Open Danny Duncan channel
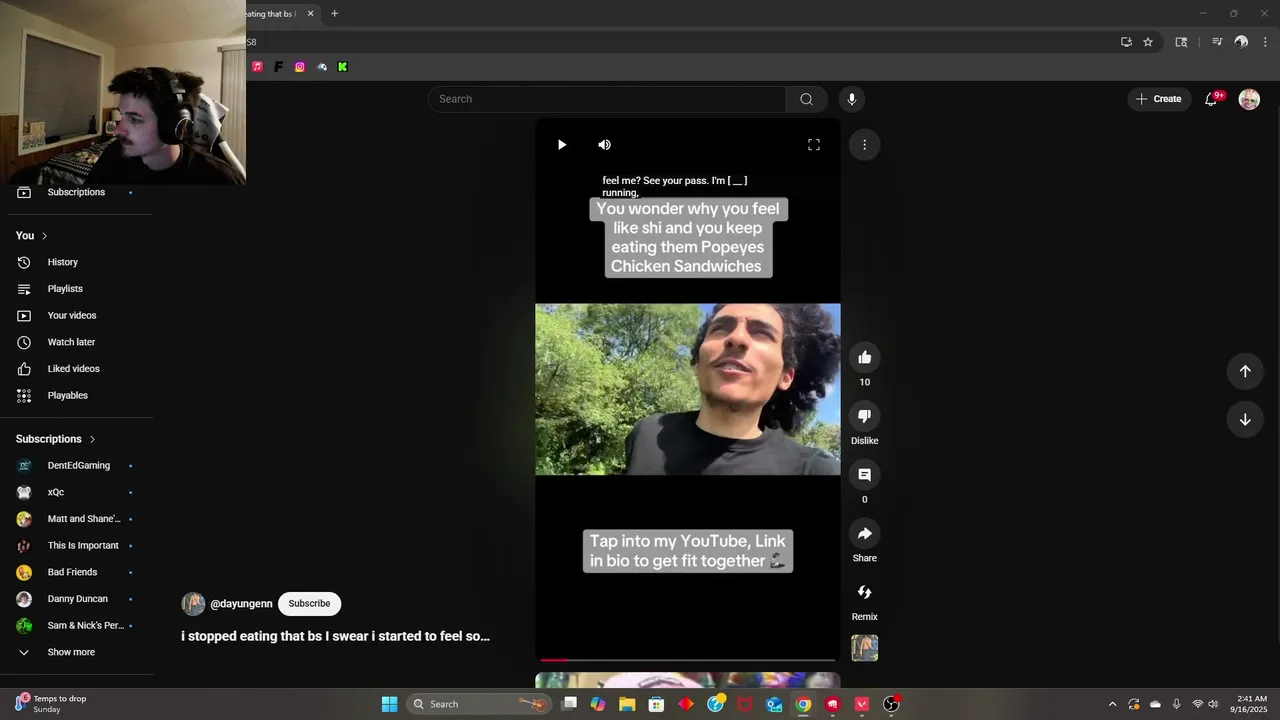The width and height of the screenshot is (1280, 720). click(x=76, y=599)
